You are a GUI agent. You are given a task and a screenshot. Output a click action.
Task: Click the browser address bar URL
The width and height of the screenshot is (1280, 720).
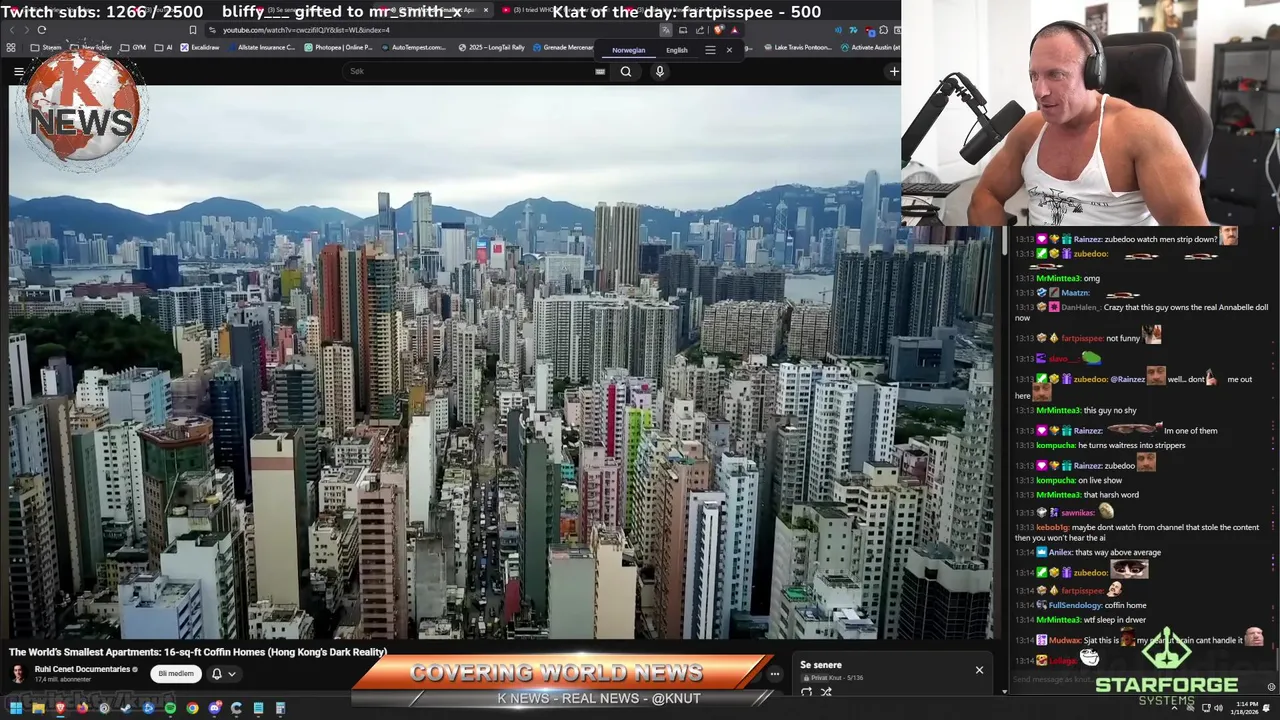pos(306,30)
